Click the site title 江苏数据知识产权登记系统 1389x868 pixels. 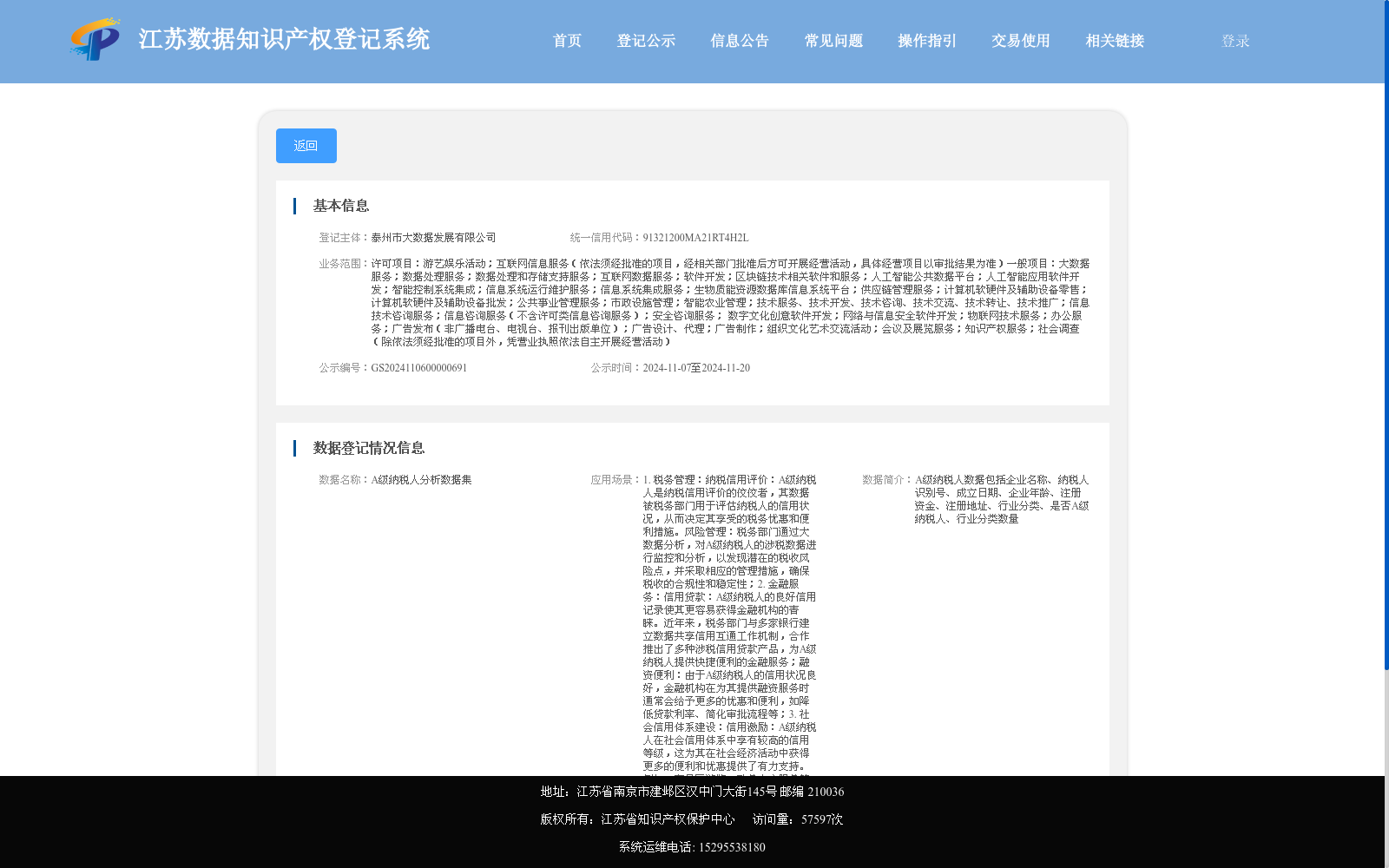(284, 39)
